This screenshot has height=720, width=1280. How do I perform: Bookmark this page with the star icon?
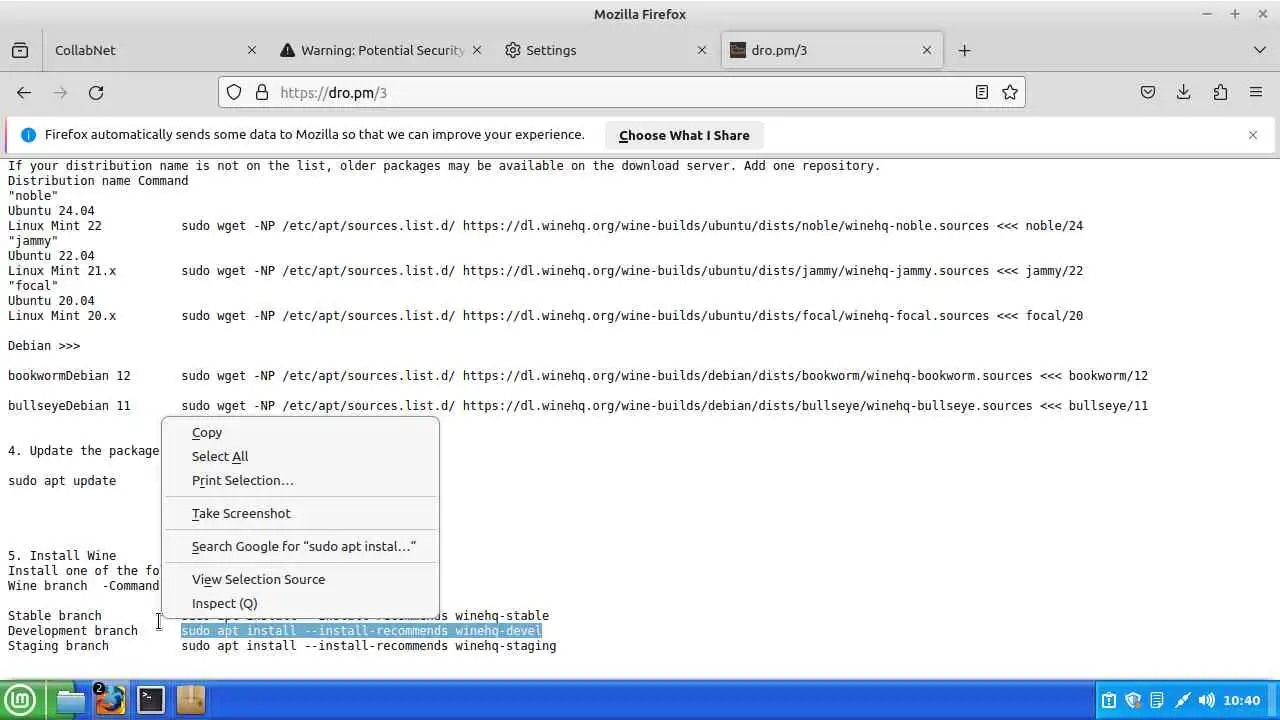point(1010,92)
